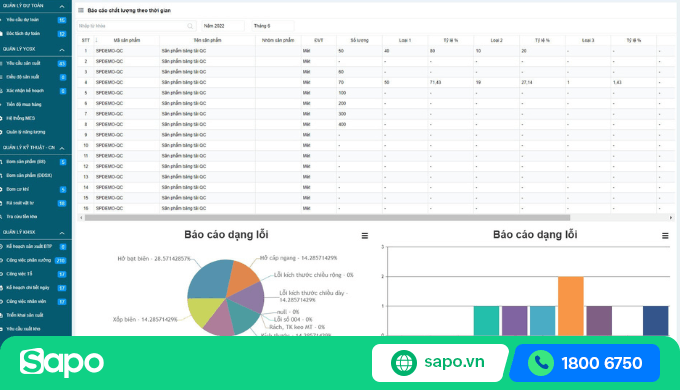Click 'Hở bạt biên - 28.571428571%' label
The height and width of the screenshot is (390, 680).
(154, 259)
